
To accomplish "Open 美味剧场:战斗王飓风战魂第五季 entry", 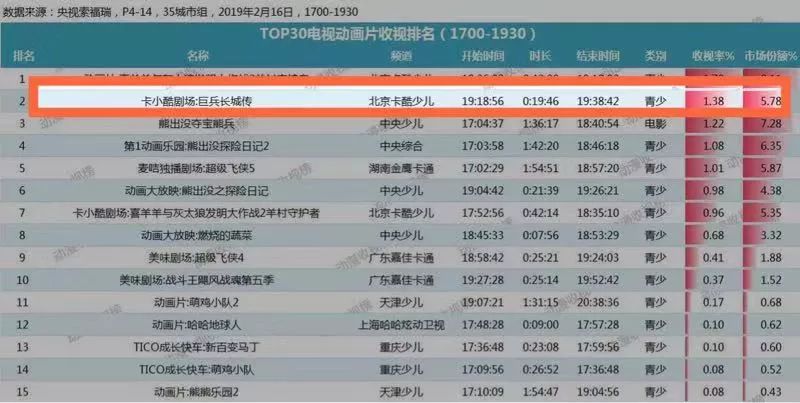I will (199, 279).
